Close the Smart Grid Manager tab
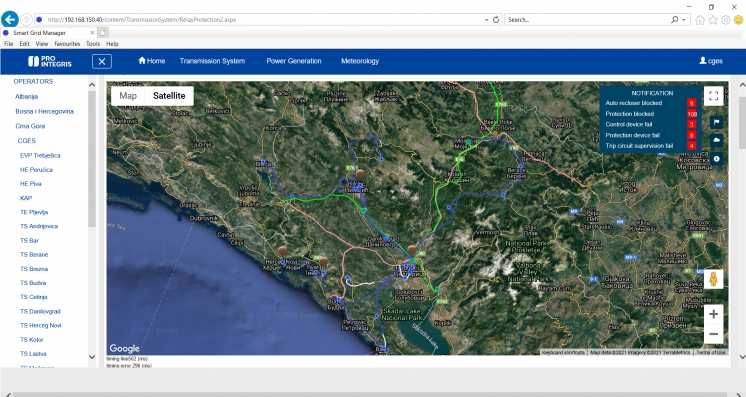Viewport: 746px width, 397px height. pyautogui.click(x=92, y=33)
